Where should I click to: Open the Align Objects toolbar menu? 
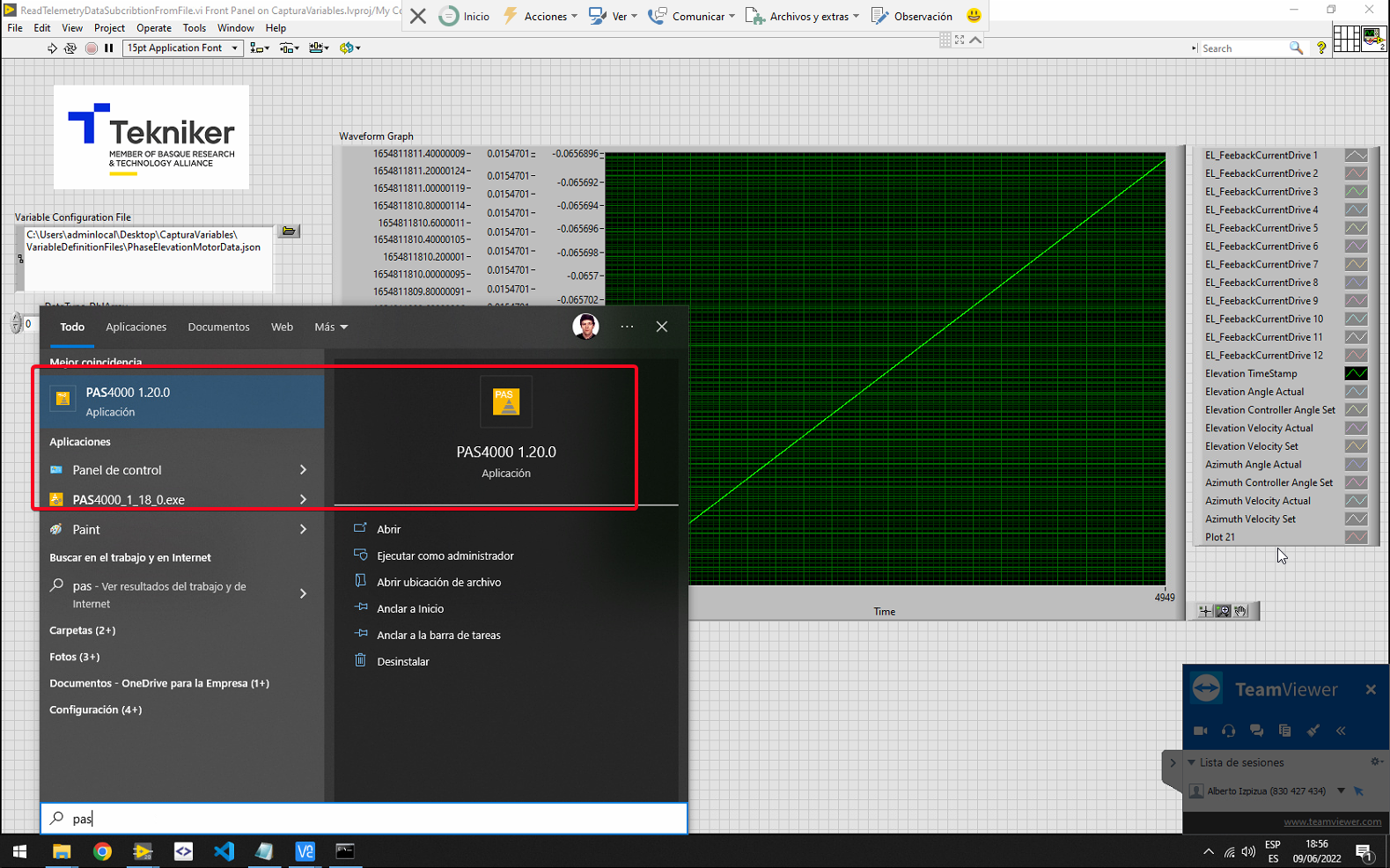tap(259, 48)
